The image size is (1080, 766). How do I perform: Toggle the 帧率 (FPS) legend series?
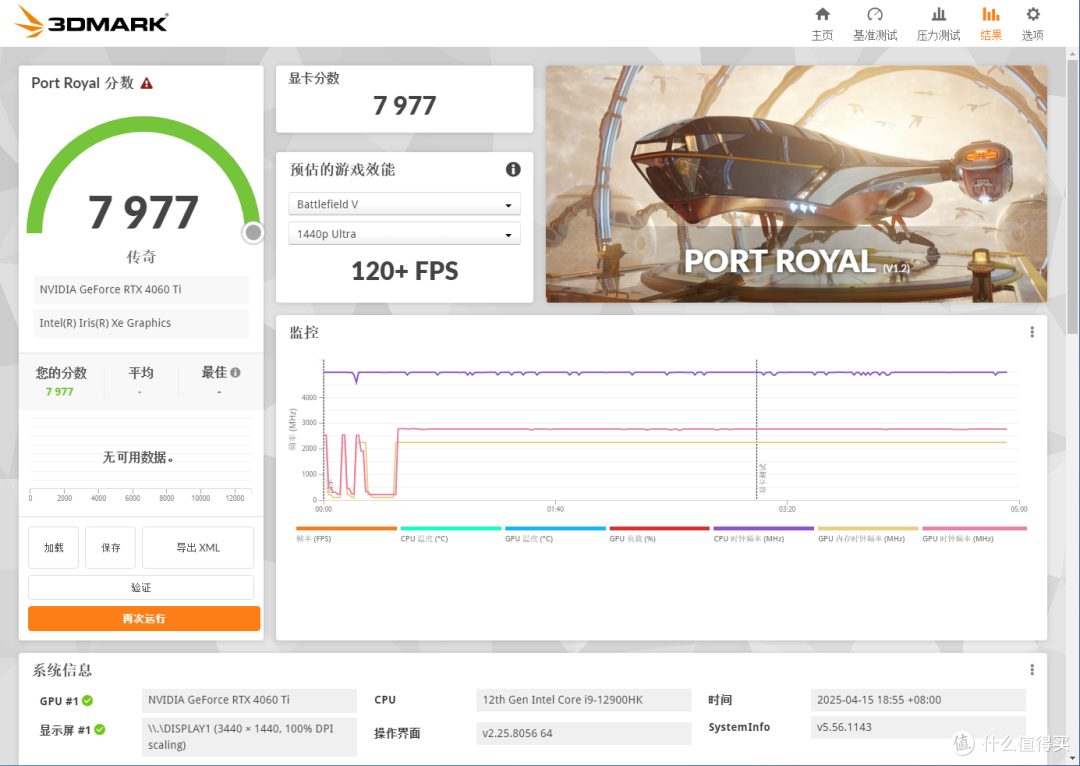(346, 534)
